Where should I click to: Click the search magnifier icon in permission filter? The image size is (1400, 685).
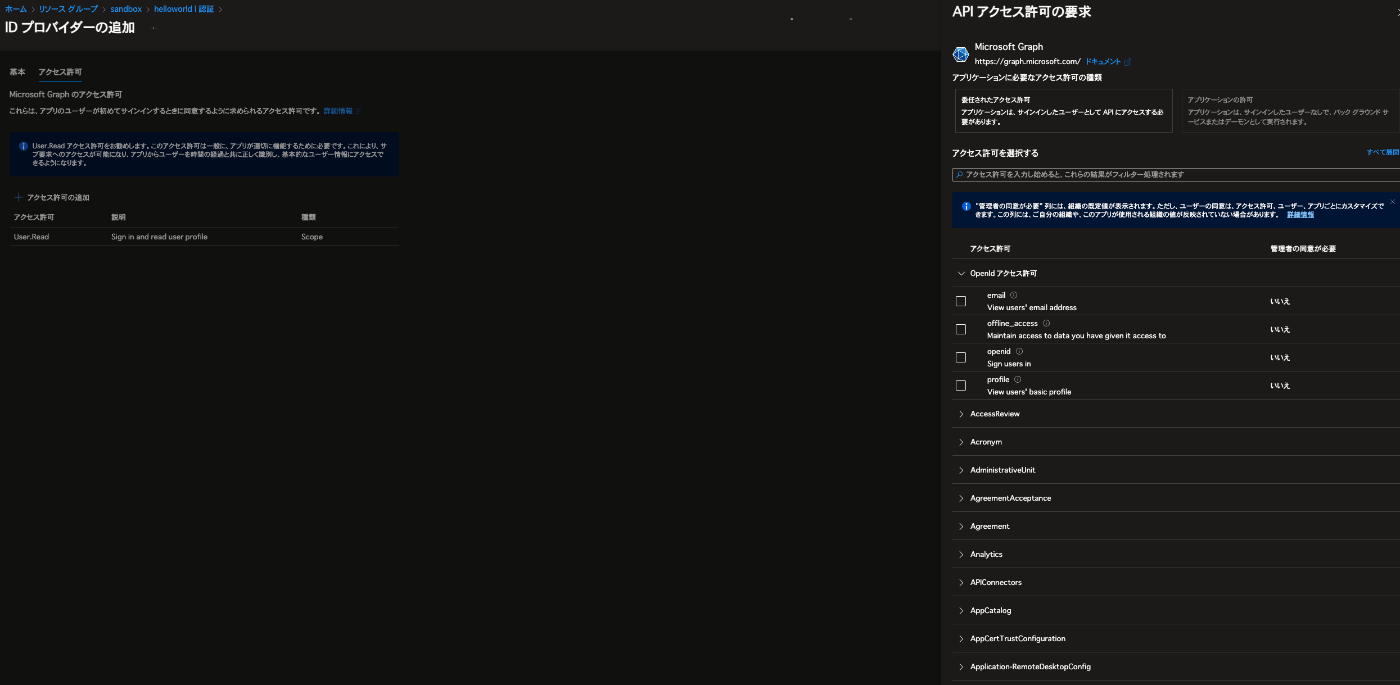[959, 174]
